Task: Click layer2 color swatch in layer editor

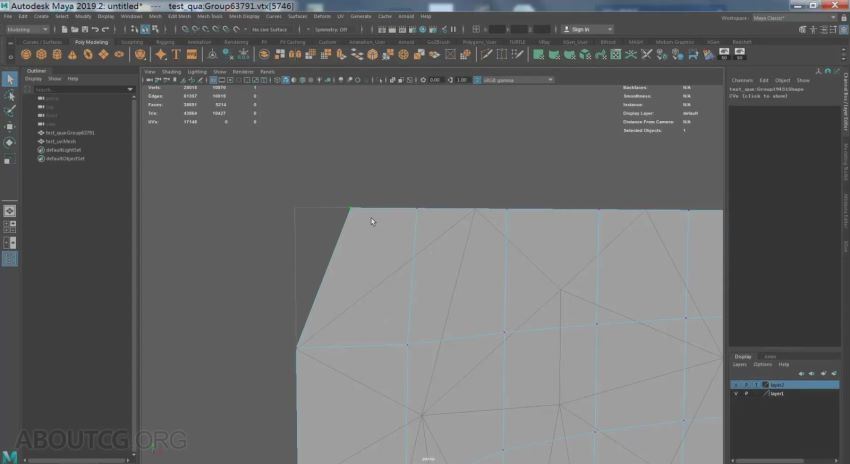Action: (766, 385)
